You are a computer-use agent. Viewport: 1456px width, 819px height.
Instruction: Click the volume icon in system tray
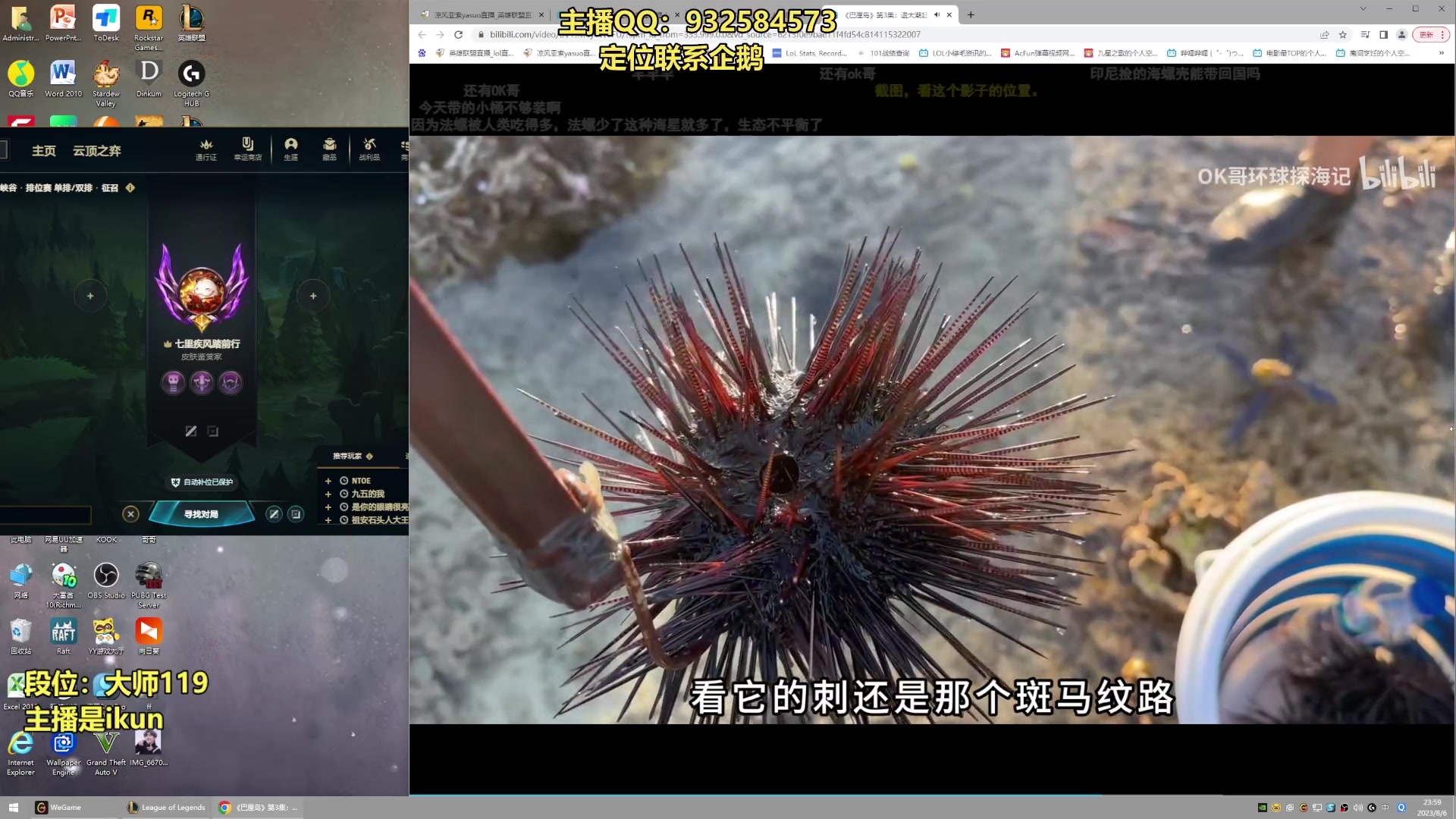point(1358,808)
